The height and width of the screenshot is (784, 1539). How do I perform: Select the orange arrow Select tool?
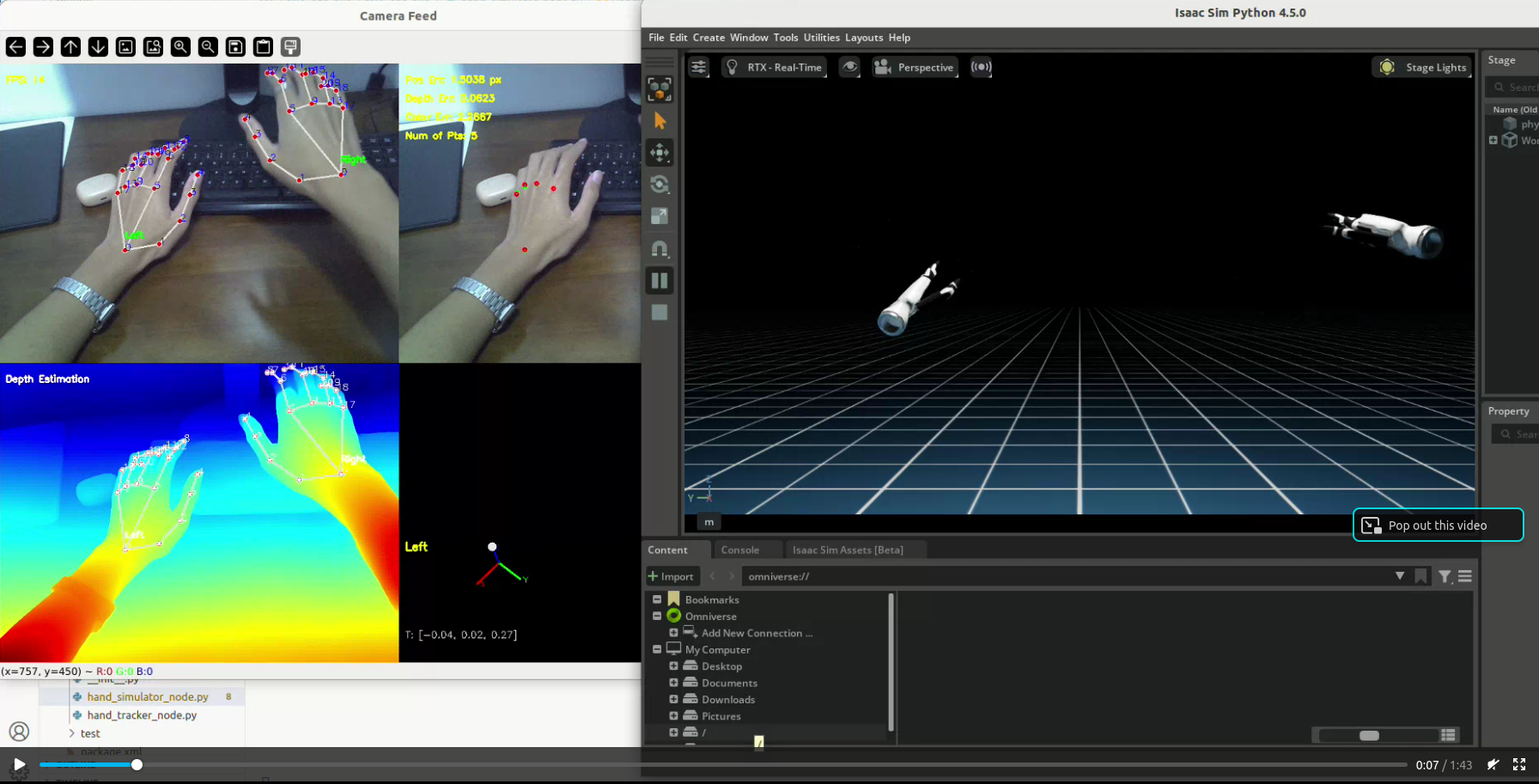pyautogui.click(x=660, y=121)
